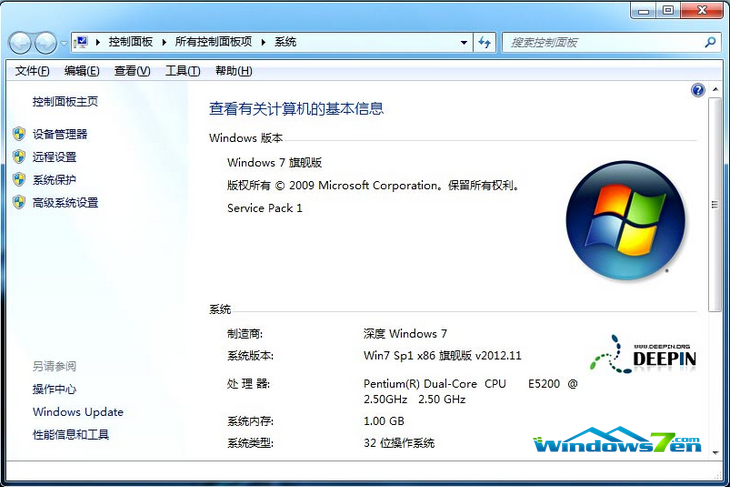Open 操作中心 link in See also
Screen dimensions: 730x487
54,389
